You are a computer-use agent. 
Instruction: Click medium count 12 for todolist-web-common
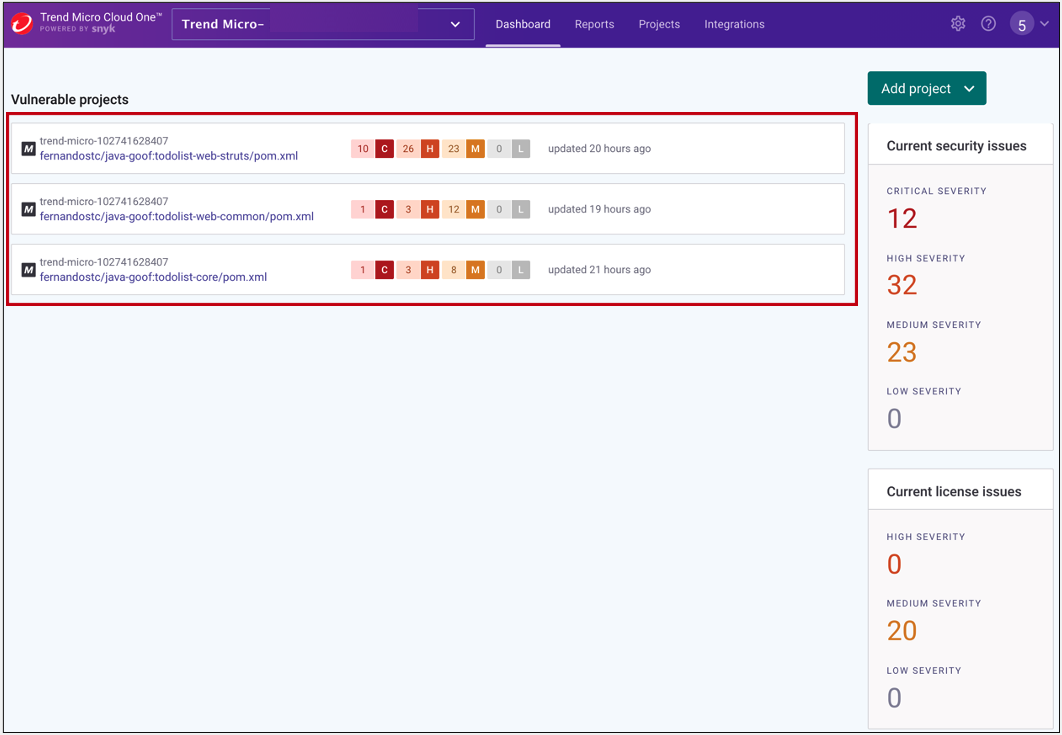click(x=454, y=209)
